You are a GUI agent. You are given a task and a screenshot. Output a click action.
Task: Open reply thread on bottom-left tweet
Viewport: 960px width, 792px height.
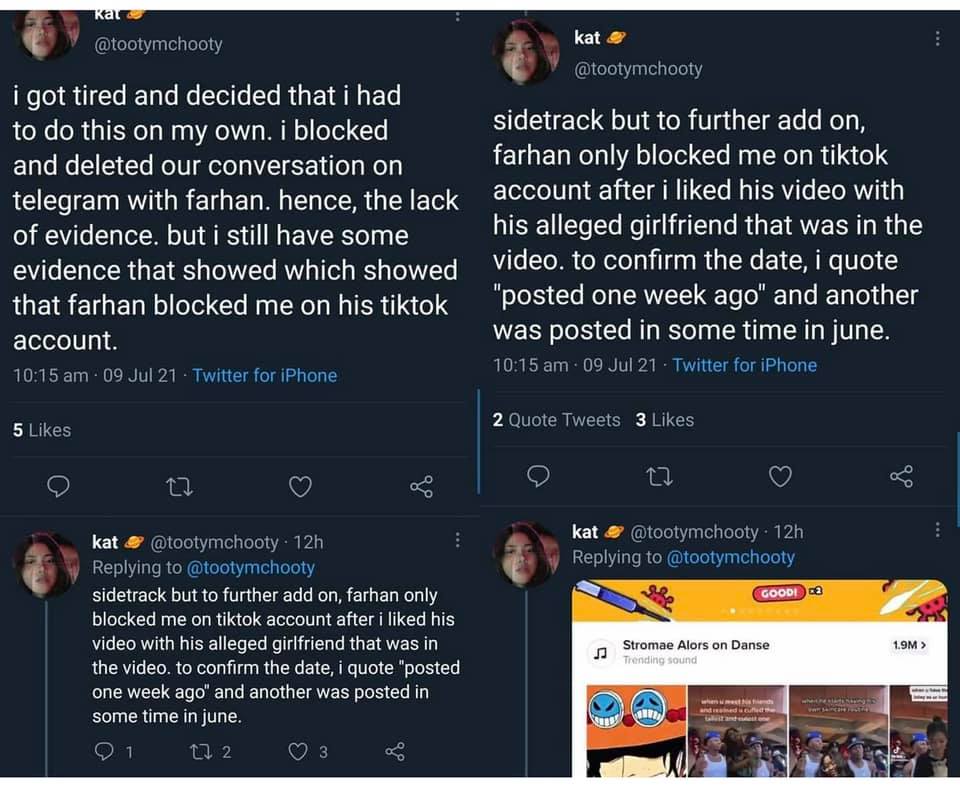click(103, 752)
